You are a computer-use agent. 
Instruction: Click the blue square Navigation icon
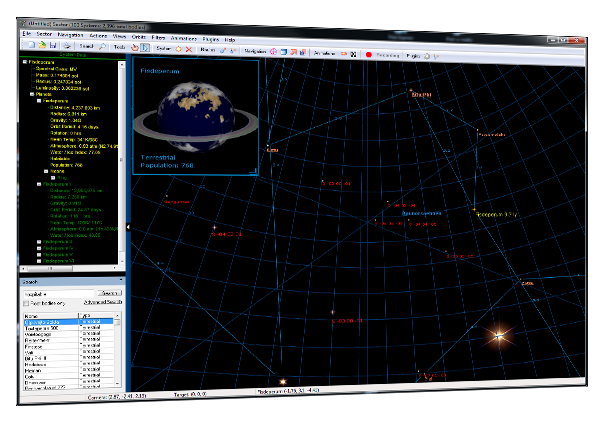284,52
